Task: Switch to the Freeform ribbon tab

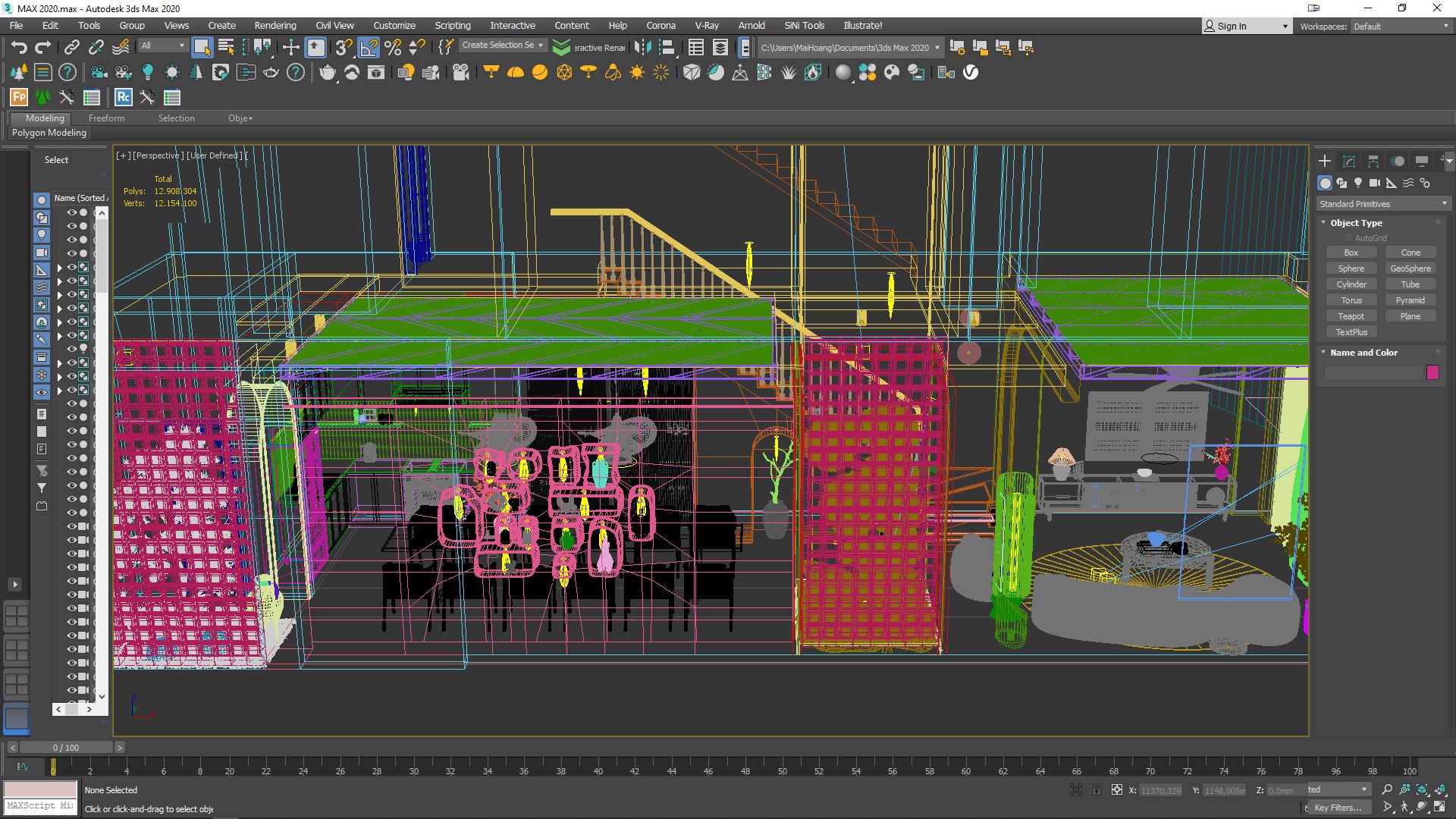Action: [106, 118]
